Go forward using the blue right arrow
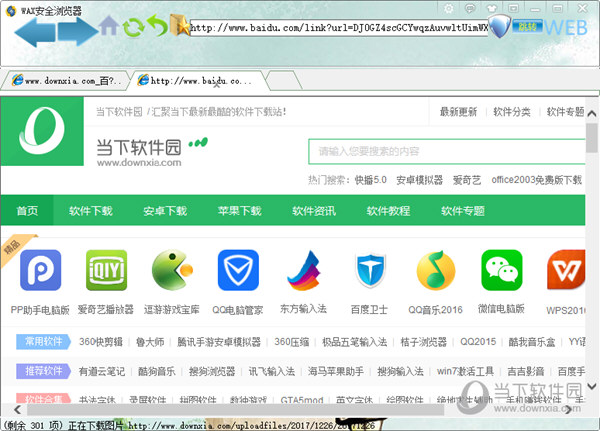 tap(77, 32)
